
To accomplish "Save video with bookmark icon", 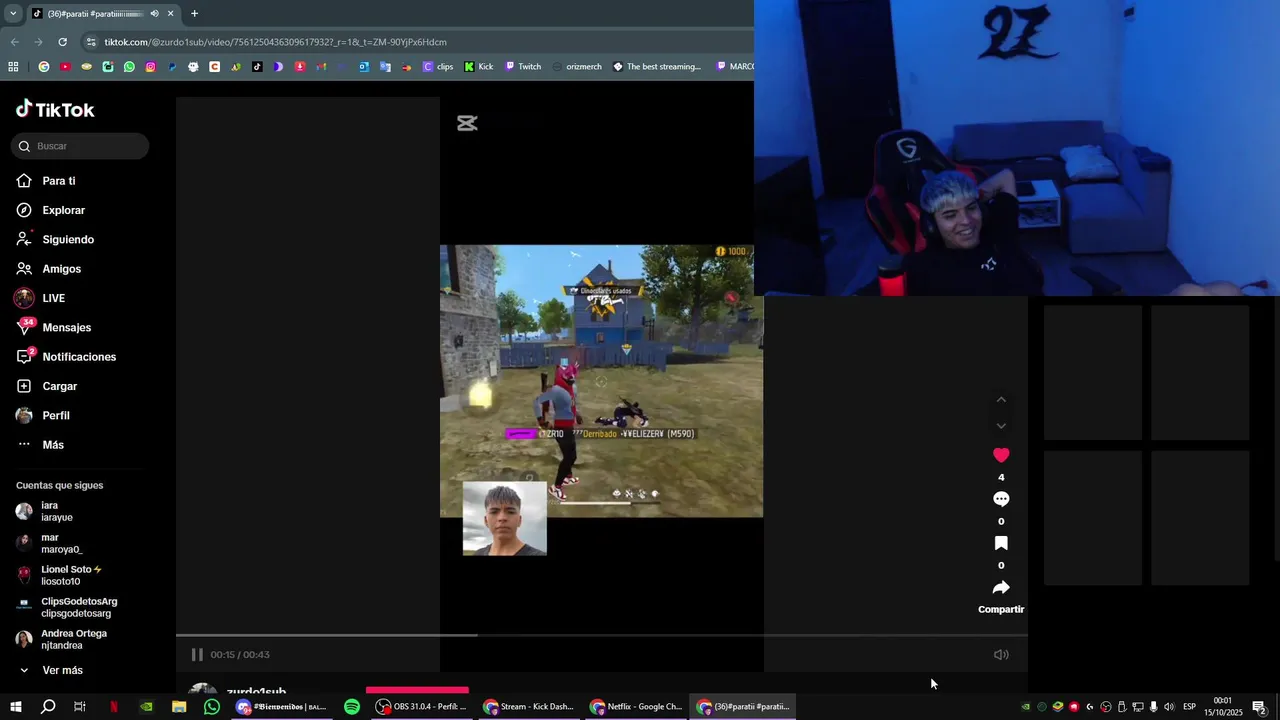I will (1001, 543).
